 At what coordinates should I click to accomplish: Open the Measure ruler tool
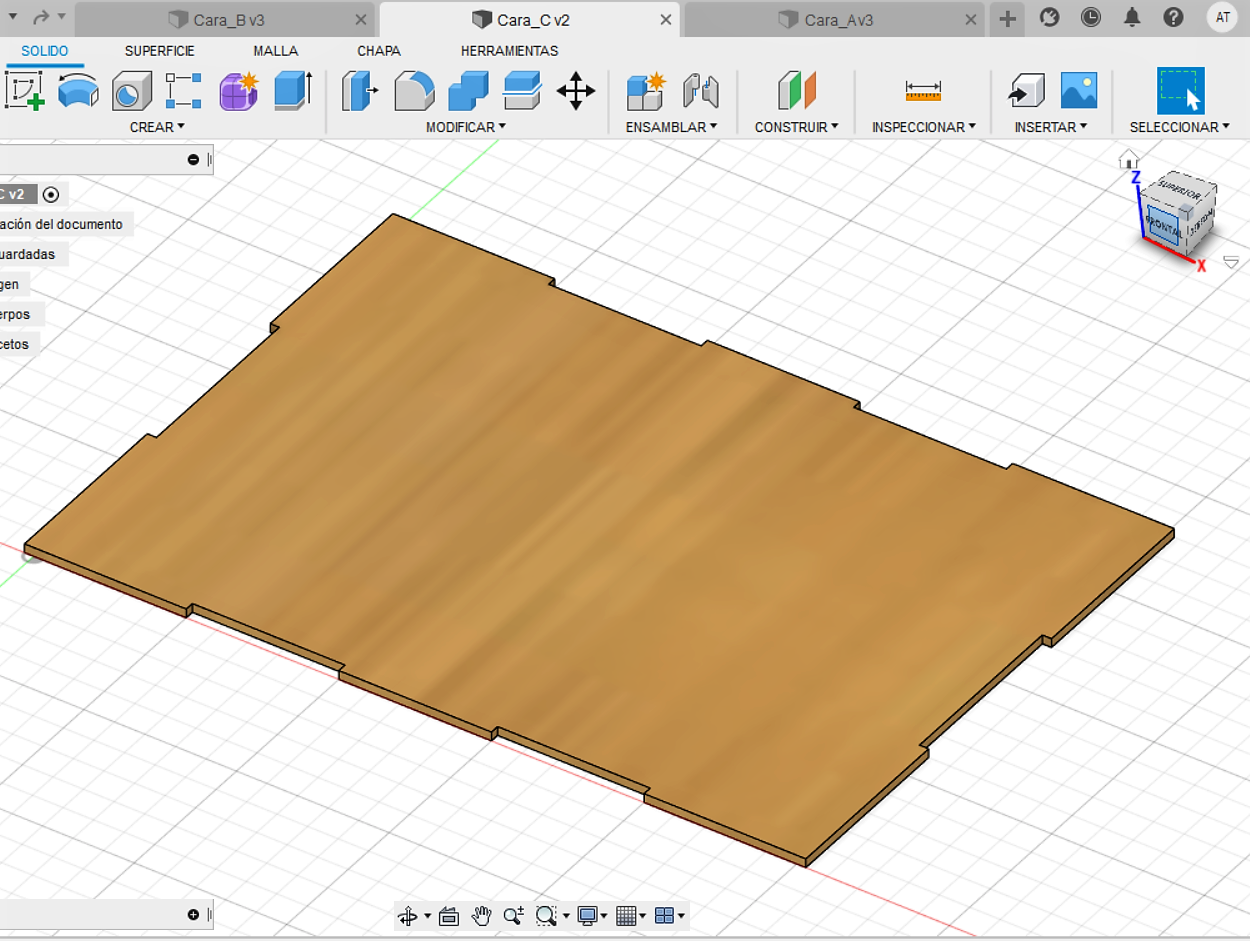(x=923, y=90)
